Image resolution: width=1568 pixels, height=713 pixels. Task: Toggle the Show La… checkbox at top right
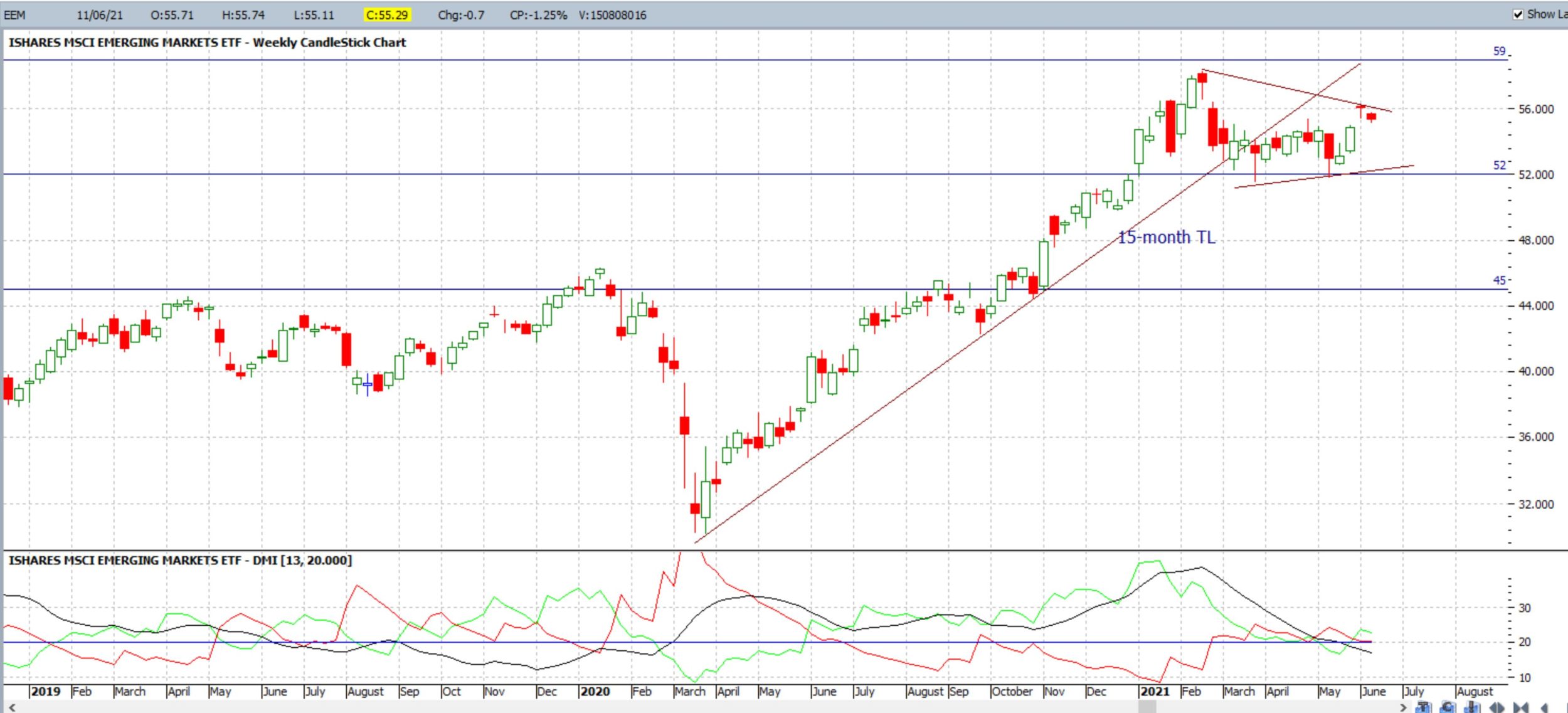click(1518, 14)
